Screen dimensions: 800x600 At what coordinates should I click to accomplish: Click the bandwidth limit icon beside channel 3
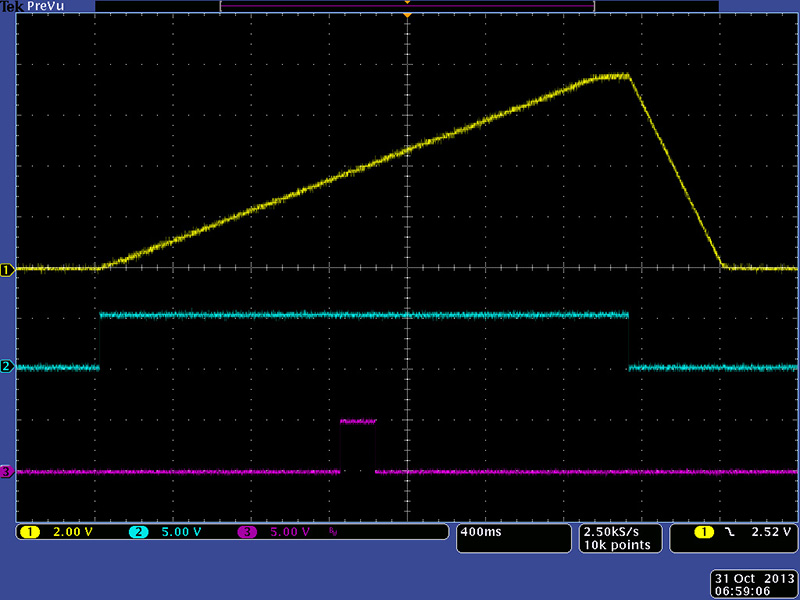(333, 532)
